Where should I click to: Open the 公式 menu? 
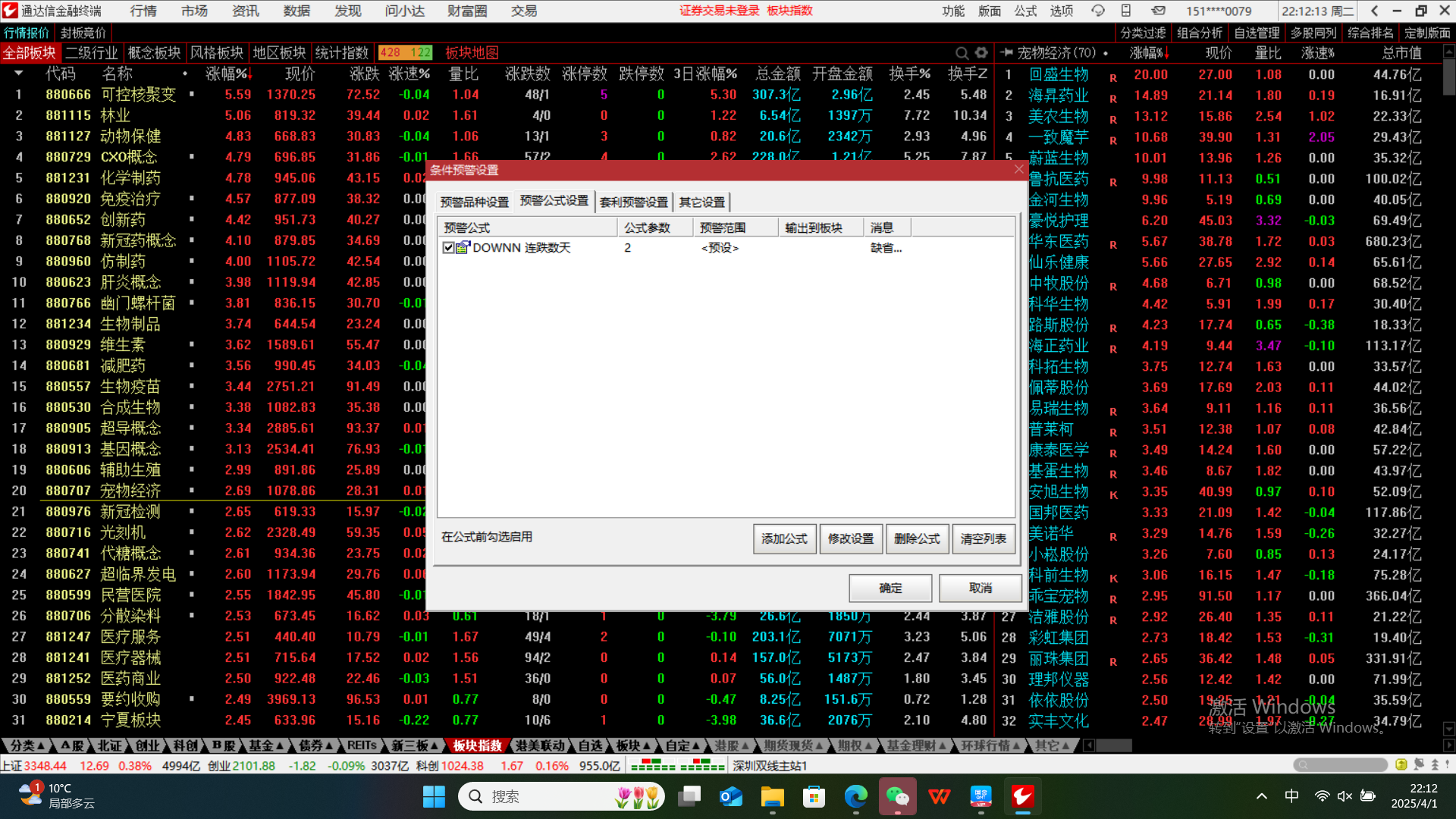[1025, 11]
